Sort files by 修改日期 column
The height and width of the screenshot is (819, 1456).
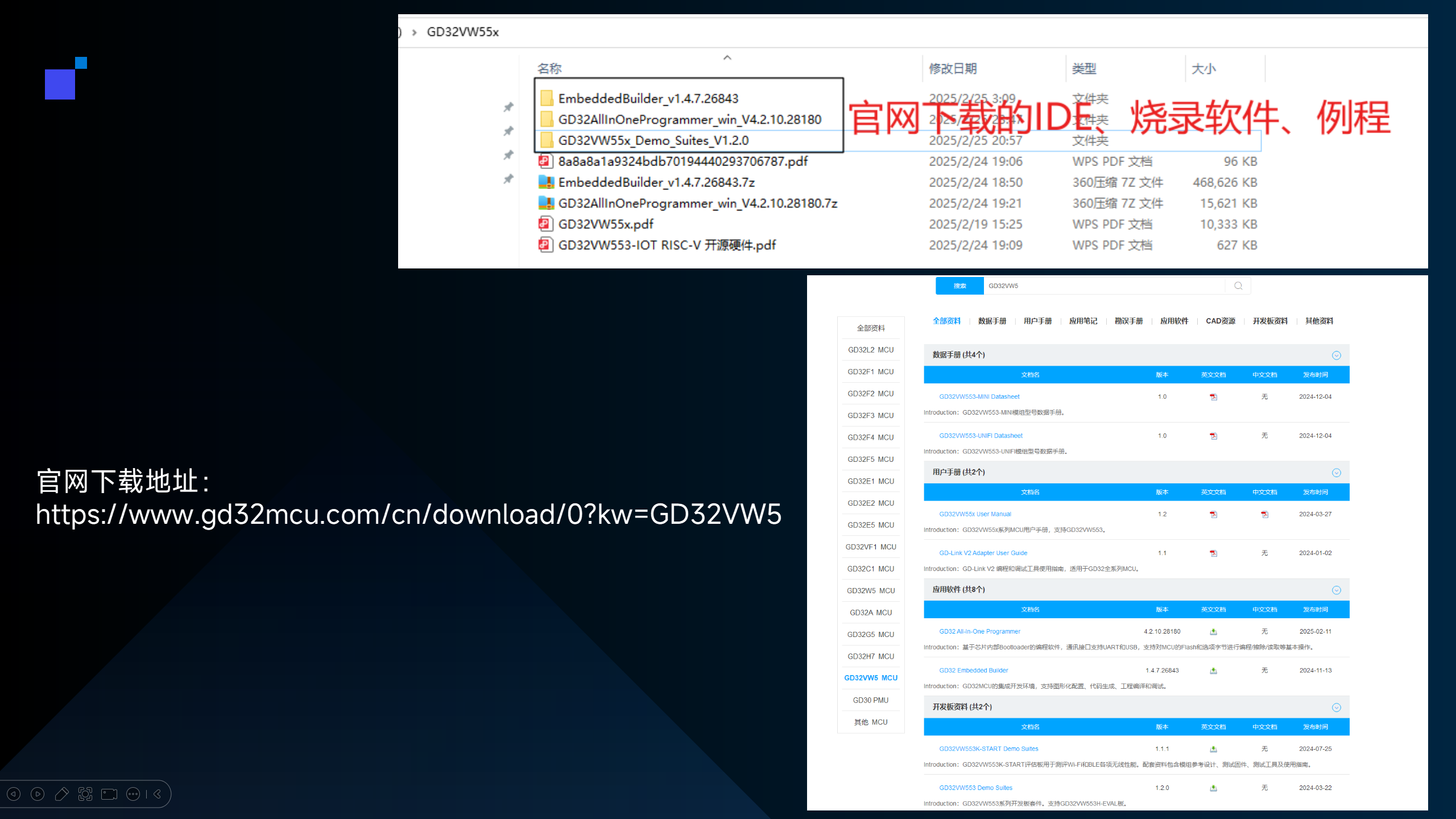coord(953,69)
